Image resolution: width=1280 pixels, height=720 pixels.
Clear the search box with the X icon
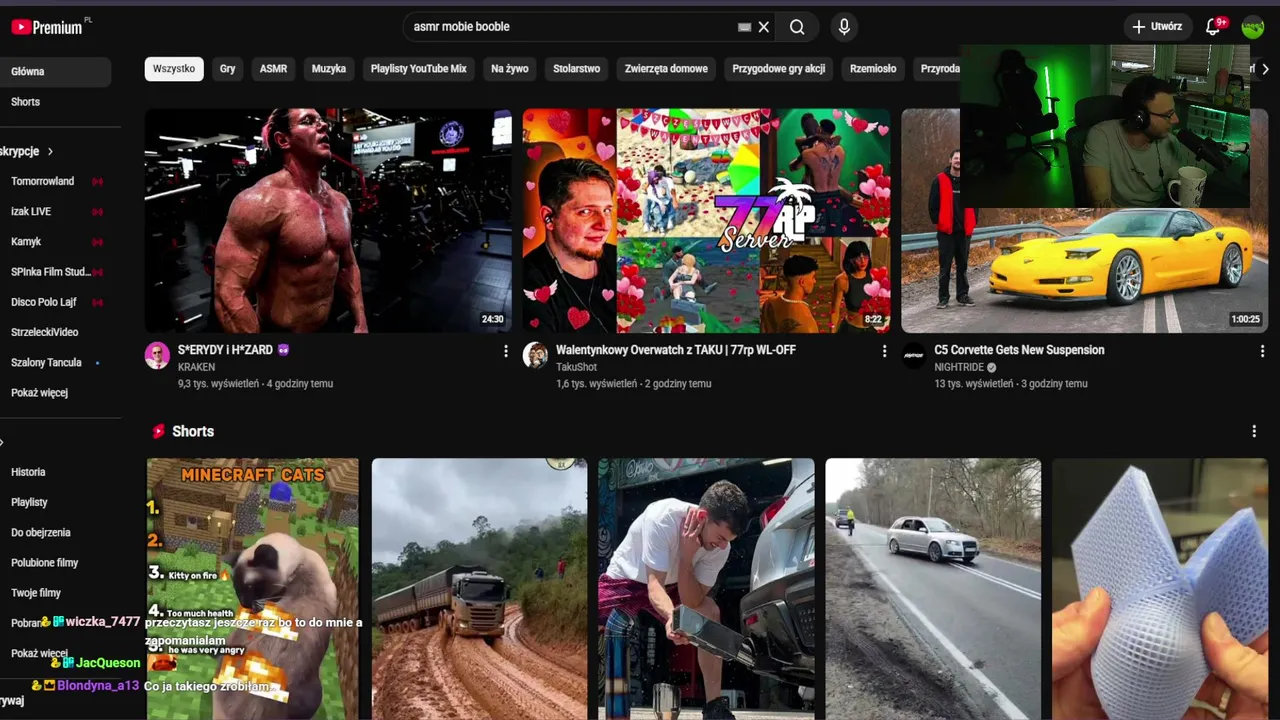click(764, 27)
